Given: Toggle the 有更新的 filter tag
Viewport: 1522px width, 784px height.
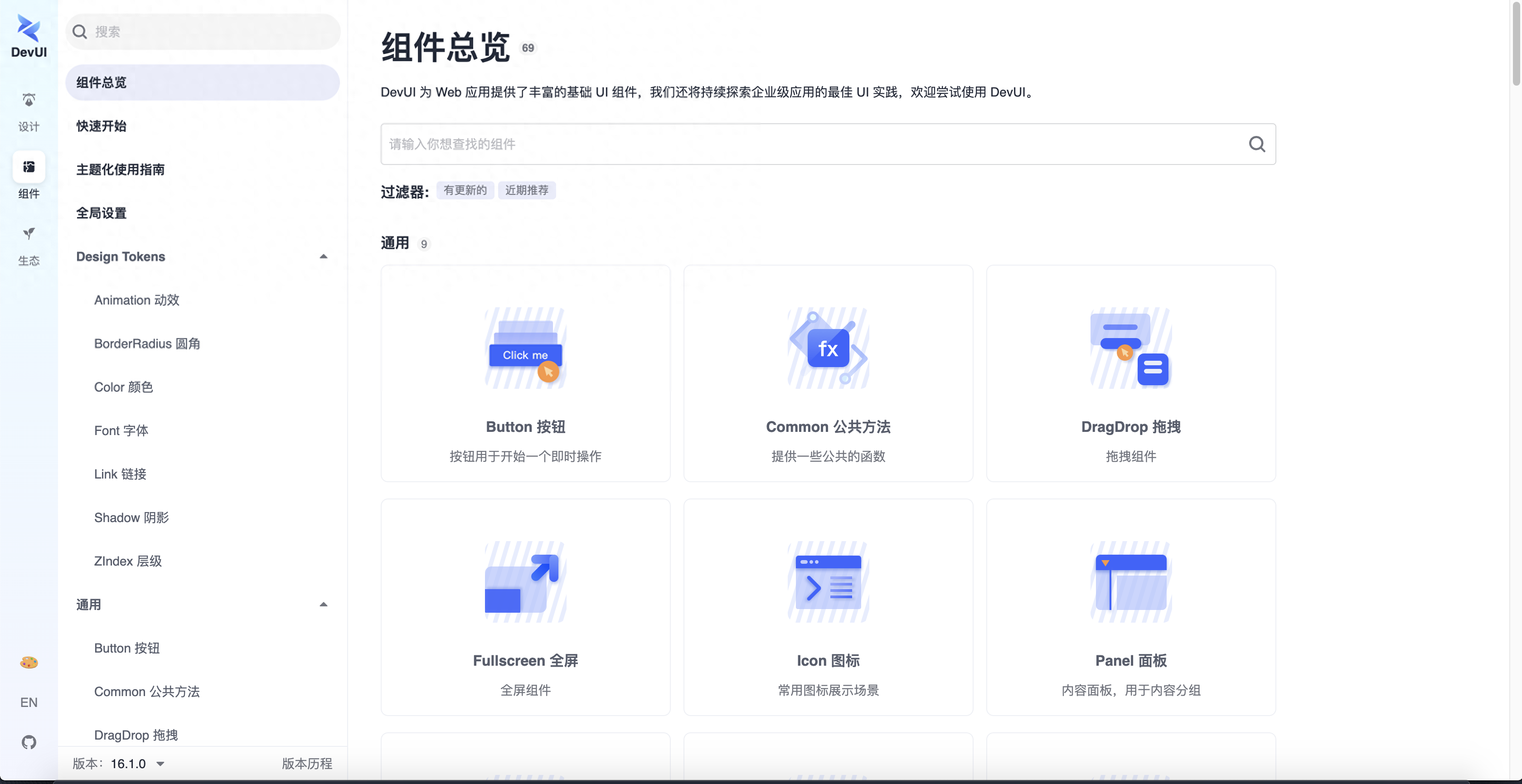Looking at the screenshot, I should tap(465, 190).
